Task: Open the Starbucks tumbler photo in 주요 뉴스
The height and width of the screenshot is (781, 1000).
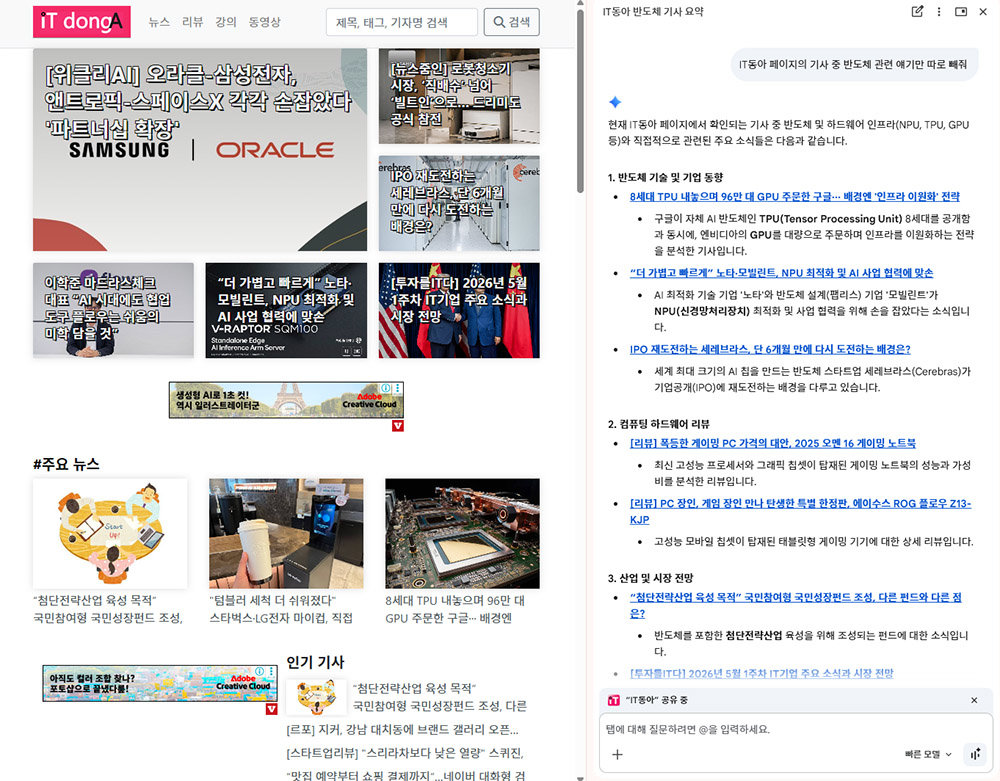Action: coord(286,534)
